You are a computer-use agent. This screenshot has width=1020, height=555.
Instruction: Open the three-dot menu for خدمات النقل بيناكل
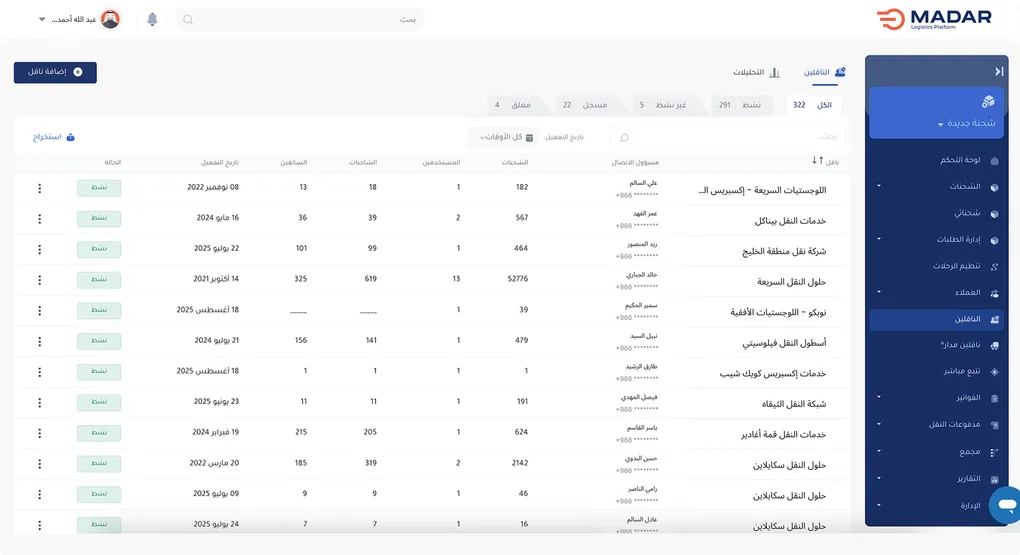pos(40,219)
